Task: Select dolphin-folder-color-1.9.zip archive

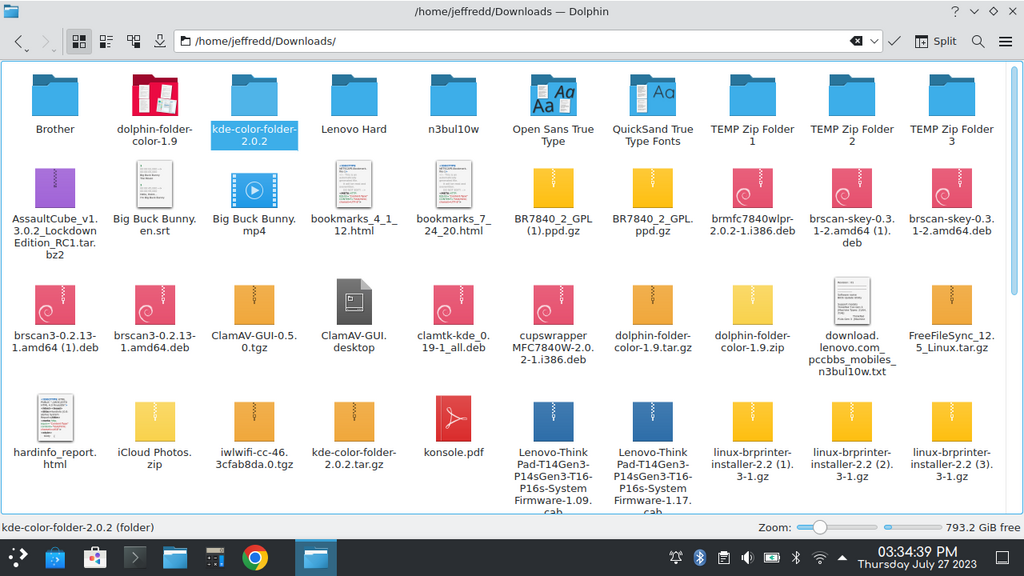Action: coord(752,318)
